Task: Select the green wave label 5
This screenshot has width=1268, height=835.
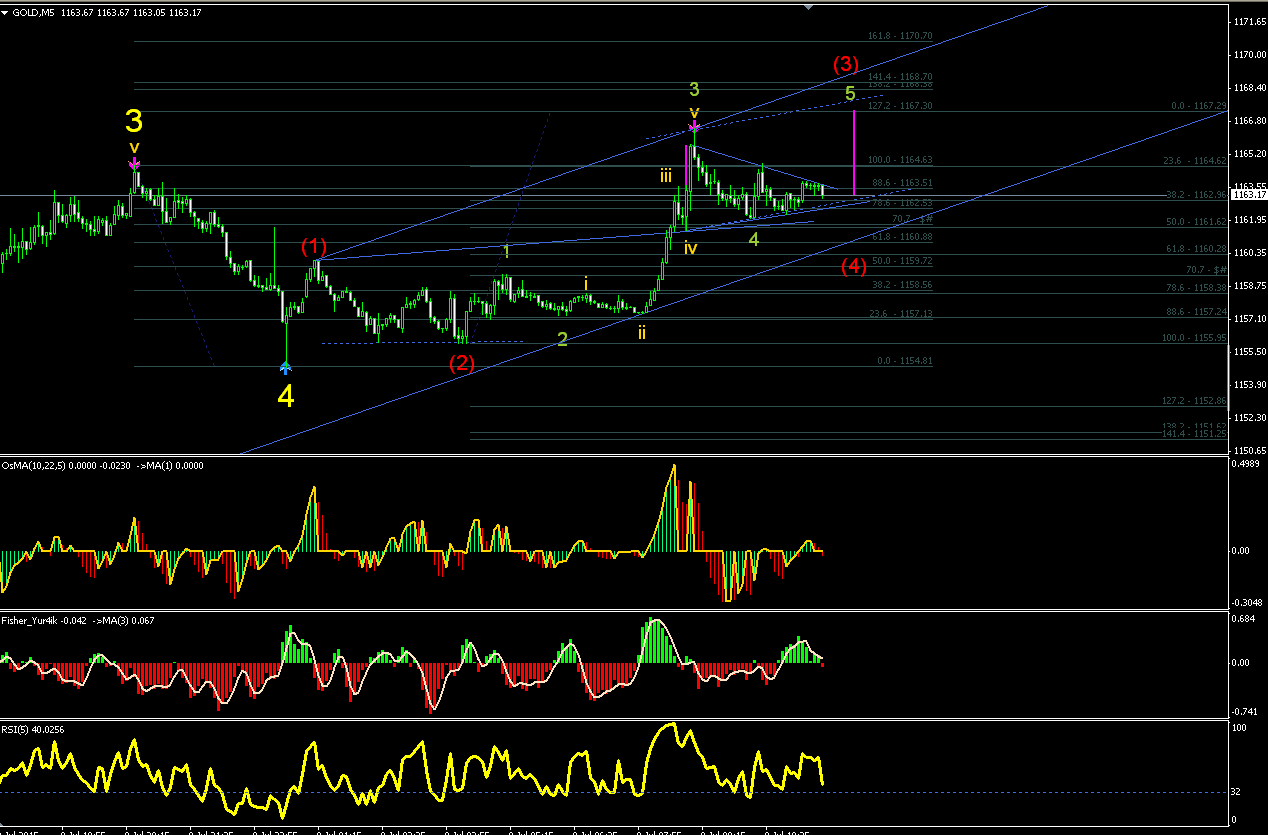Action: click(x=850, y=93)
